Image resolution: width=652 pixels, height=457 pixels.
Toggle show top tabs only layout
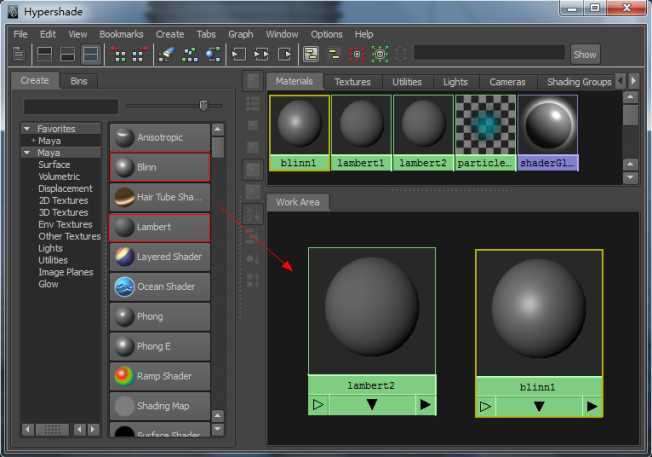pos(45,54)
